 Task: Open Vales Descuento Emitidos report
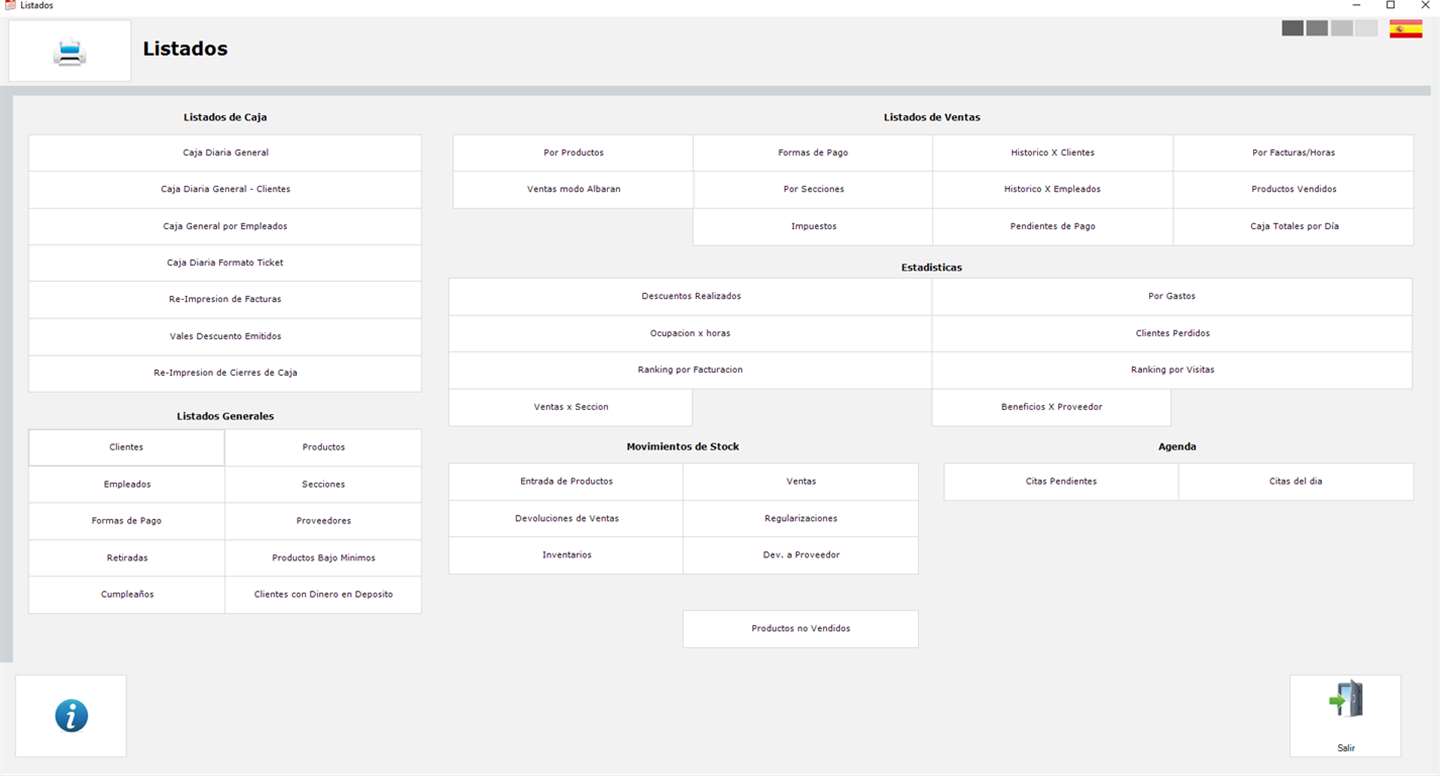click(x=225, y=336)
